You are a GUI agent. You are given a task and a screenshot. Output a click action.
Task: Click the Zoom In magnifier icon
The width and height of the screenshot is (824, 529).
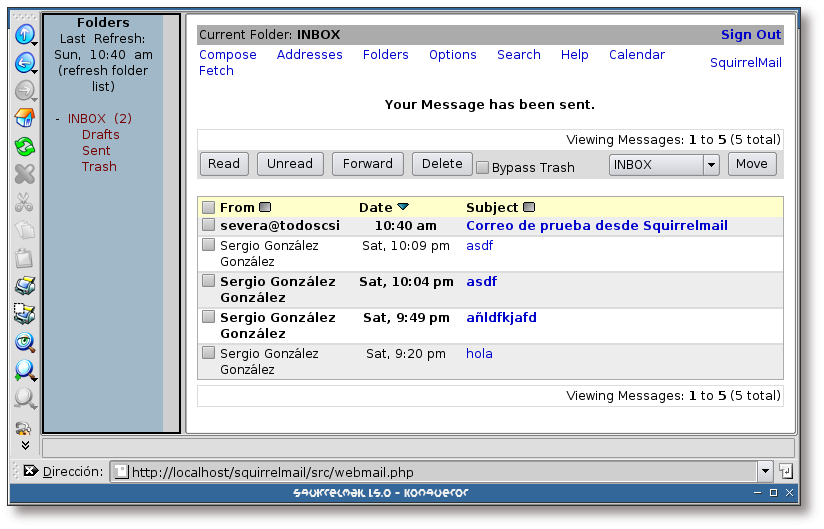coord(24,370)
